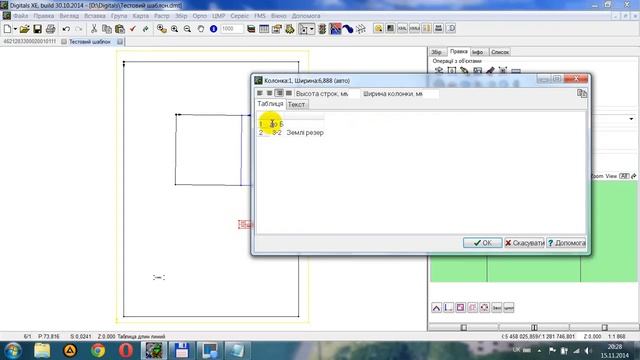The height and width of the screenshot is (360, 640).
Task: Open the Сервіс menu
Action: coord(240,16)
